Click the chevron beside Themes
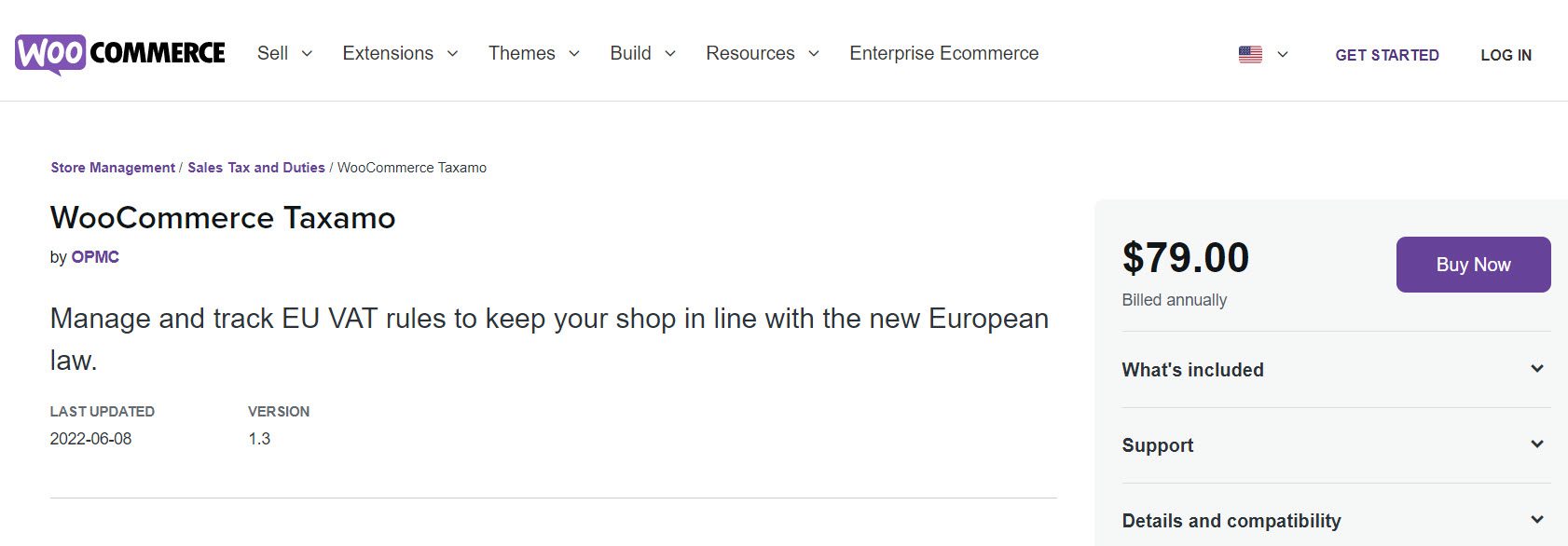This screenshot has height=546, width=1568. pos(574,54)
